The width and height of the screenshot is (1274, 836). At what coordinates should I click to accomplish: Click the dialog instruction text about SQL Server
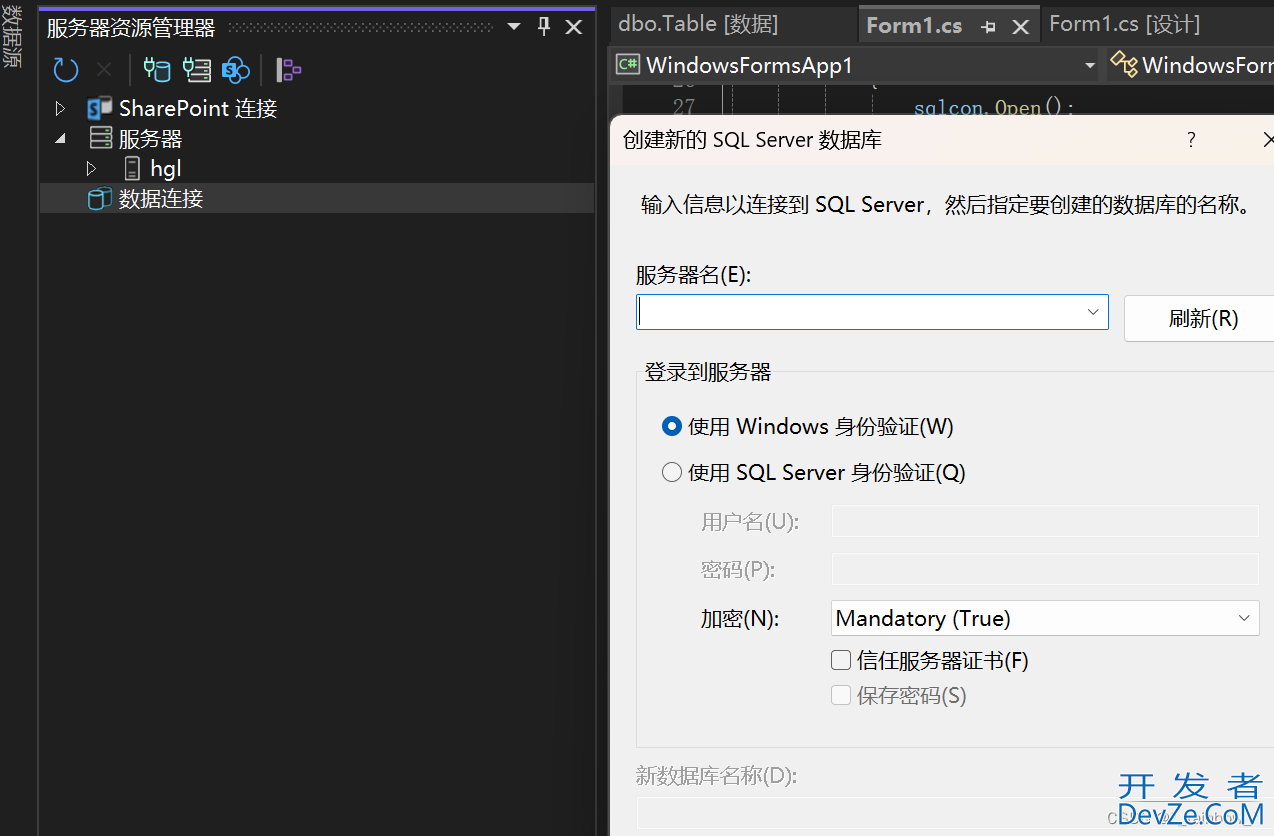click(946, 206)
